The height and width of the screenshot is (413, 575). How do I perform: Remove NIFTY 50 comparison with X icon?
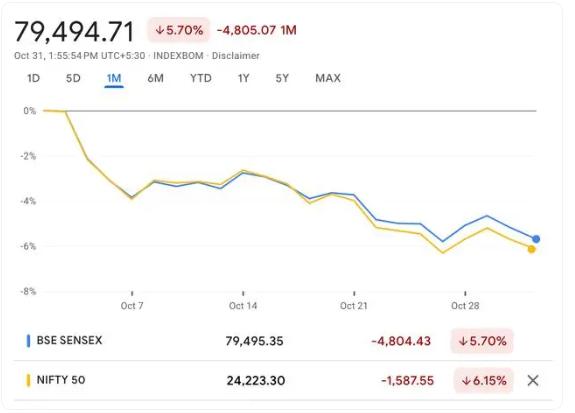point(533,380)
